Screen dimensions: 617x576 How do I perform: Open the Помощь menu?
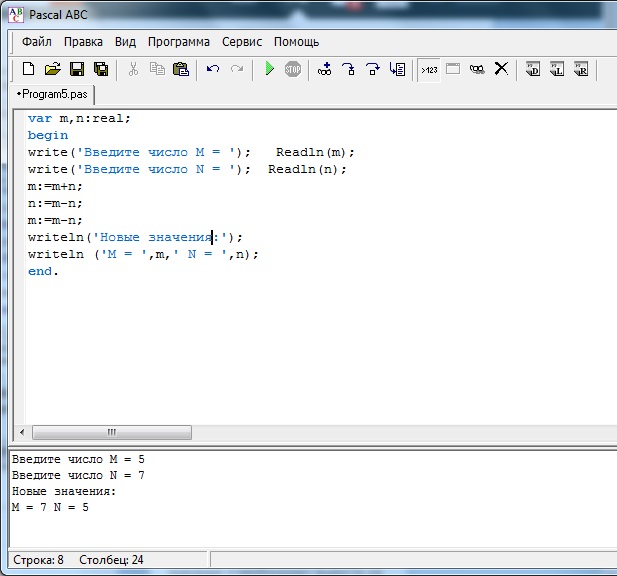coord(296,42)
